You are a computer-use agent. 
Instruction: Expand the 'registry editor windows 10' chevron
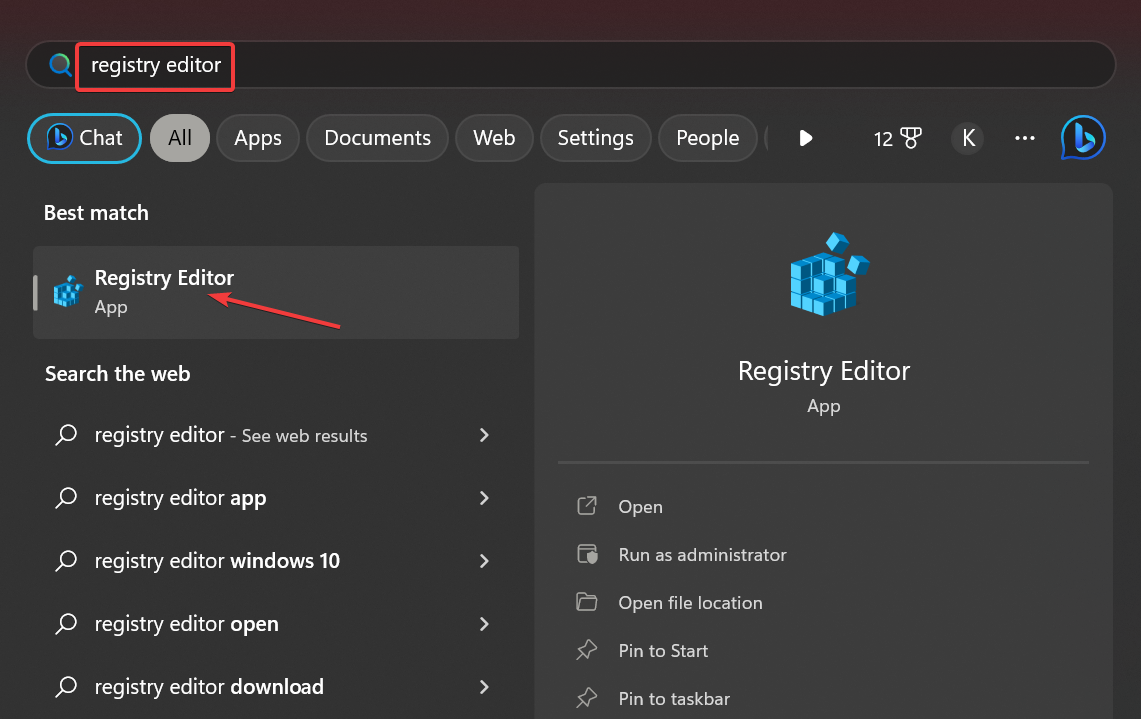click(x=484, y=561)
